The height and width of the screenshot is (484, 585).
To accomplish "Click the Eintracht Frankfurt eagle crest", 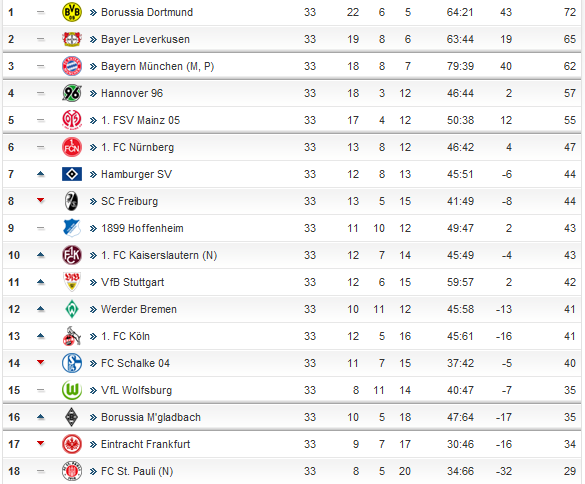I will pos(72,444).
